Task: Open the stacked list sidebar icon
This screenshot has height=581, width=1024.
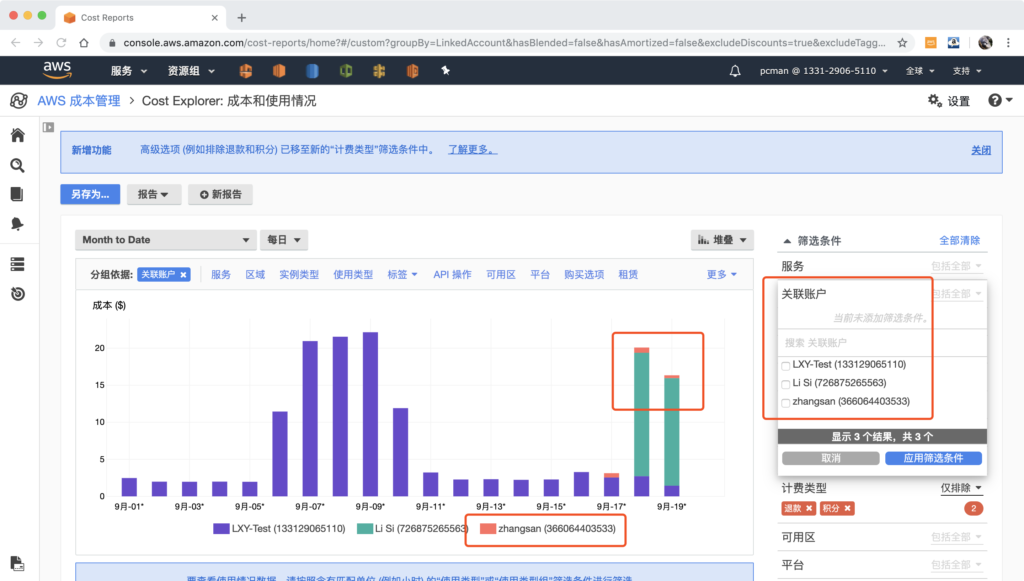Action: tap(18, 264)
